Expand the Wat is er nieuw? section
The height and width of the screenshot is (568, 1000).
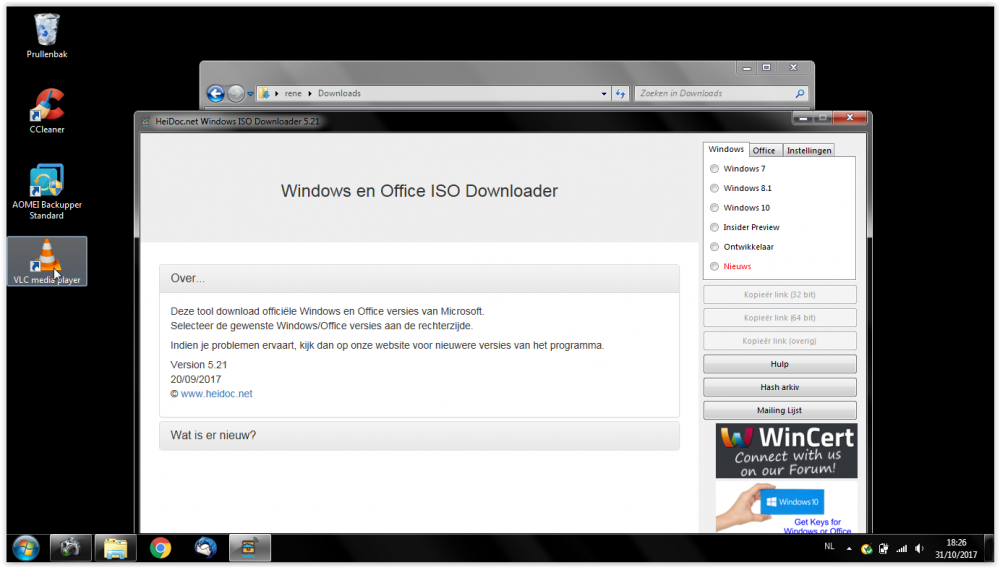pos(419,435)
